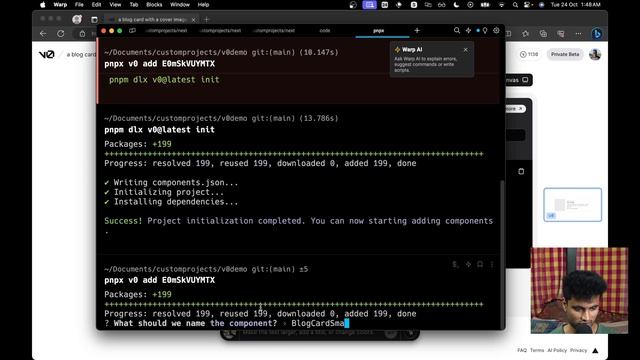Image resolution: width=640 pixels, height=360 pixels.
Task: Close the Warp AI tooltip
Action: (466, 49)
